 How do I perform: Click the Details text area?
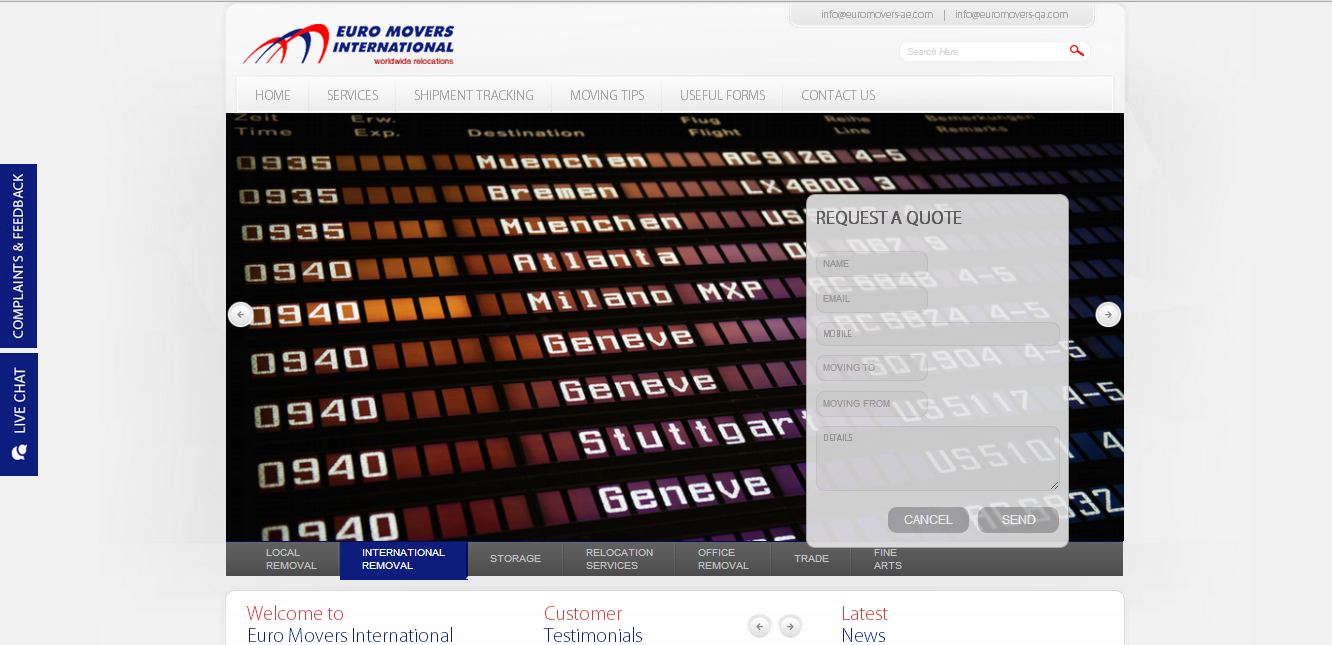[937, 460]
